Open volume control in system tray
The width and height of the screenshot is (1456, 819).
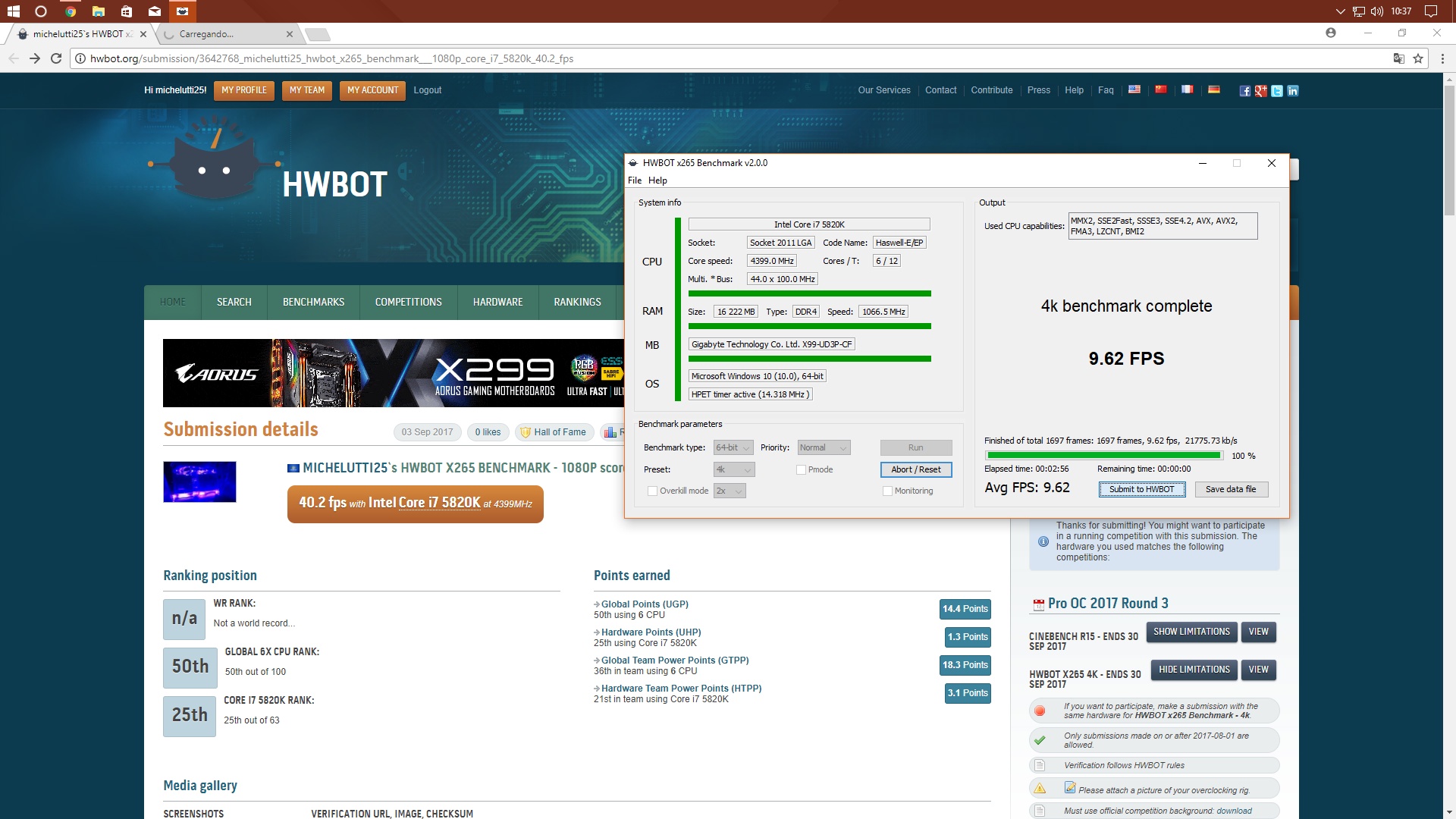click(x=1377, y=11)
